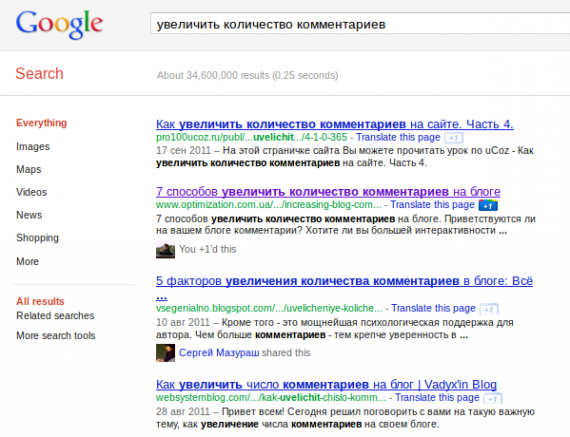
Task: Switch to Videos results
Action: tap(32, 192)
